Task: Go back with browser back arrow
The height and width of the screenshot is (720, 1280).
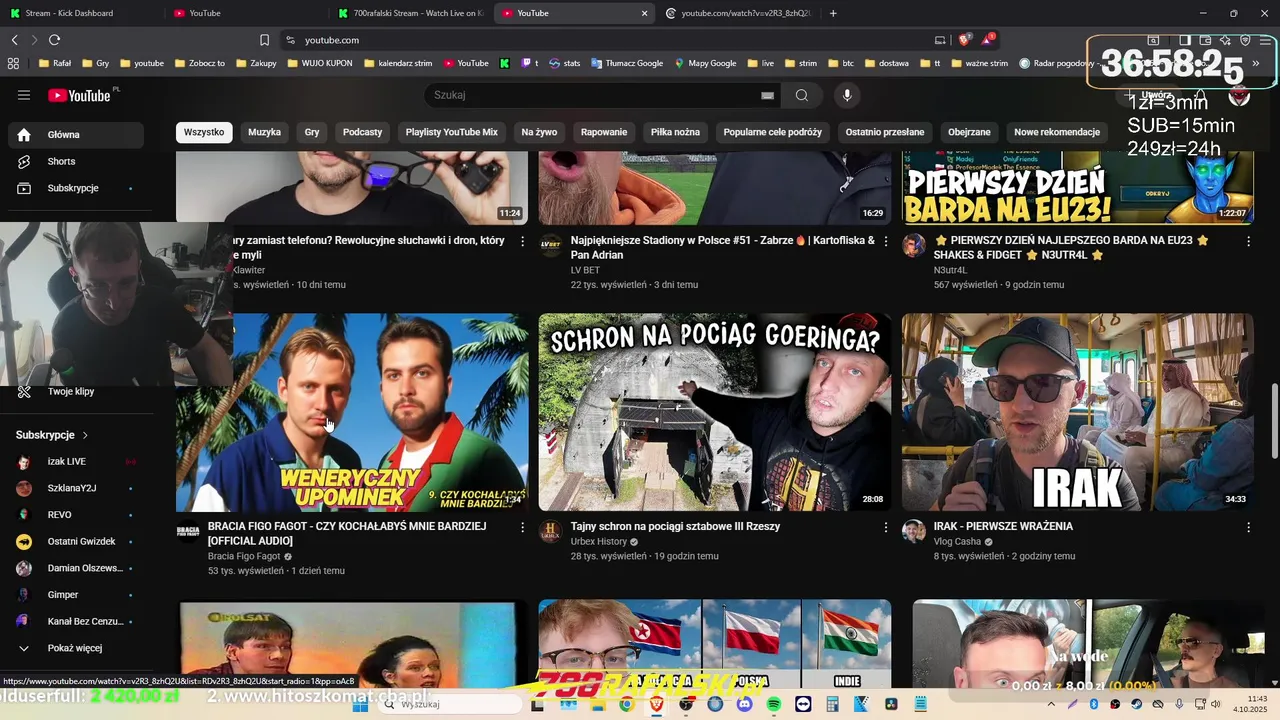Action: [14, 40]
